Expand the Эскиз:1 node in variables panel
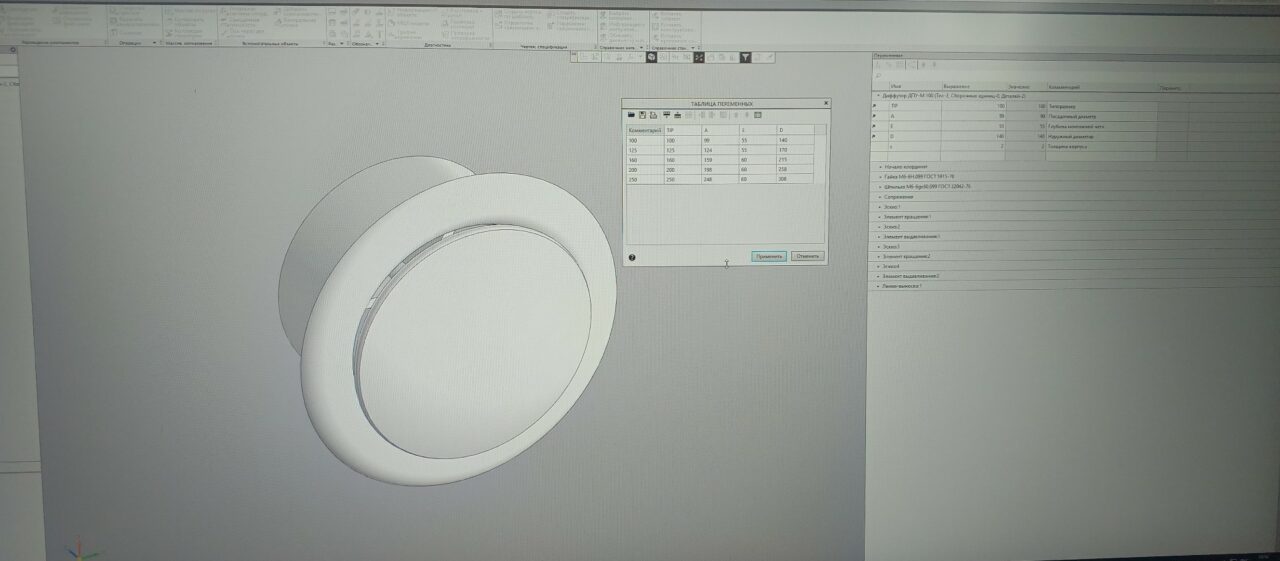This screenshot has height=561, width=1280. (x=879, y=206)
